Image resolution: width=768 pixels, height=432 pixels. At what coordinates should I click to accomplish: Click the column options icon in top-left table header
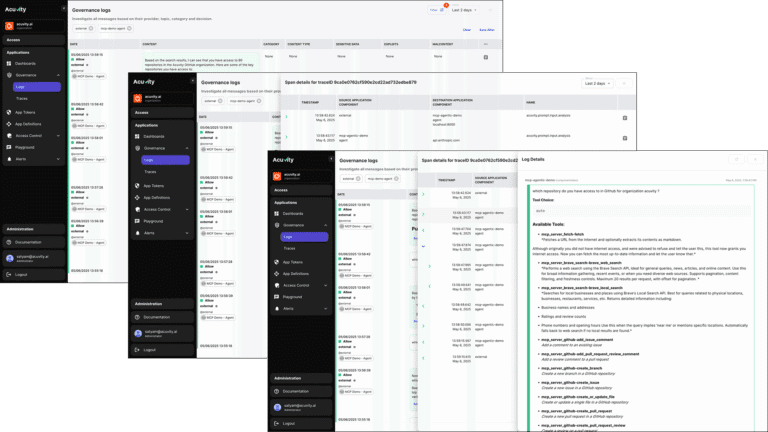pos(486,44)
